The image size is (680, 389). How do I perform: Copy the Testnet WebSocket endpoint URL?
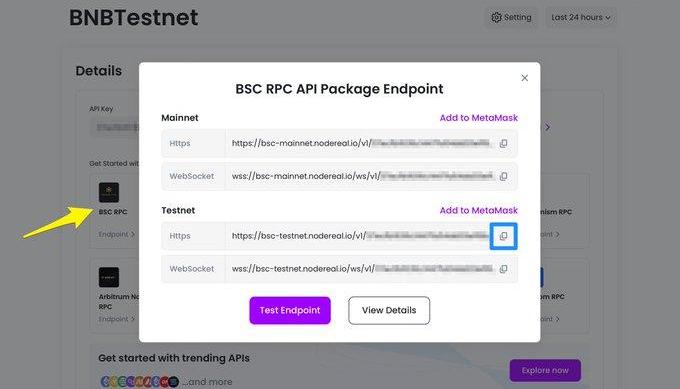pyautogui.click(x=503, y=269)
